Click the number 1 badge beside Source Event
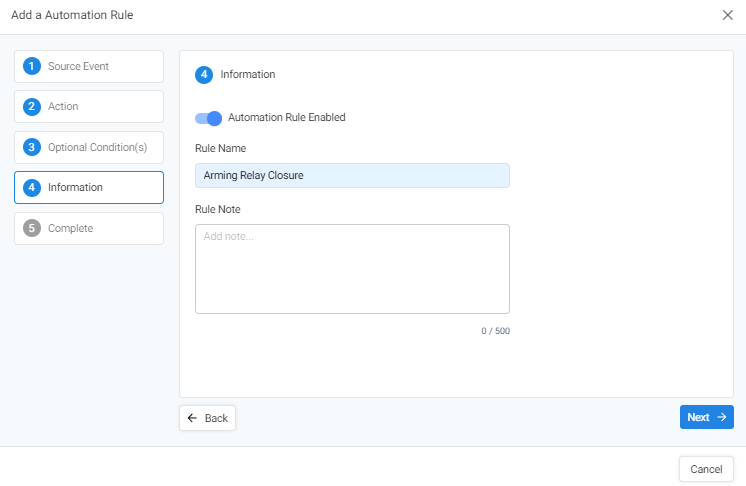 tap(32, 66)
